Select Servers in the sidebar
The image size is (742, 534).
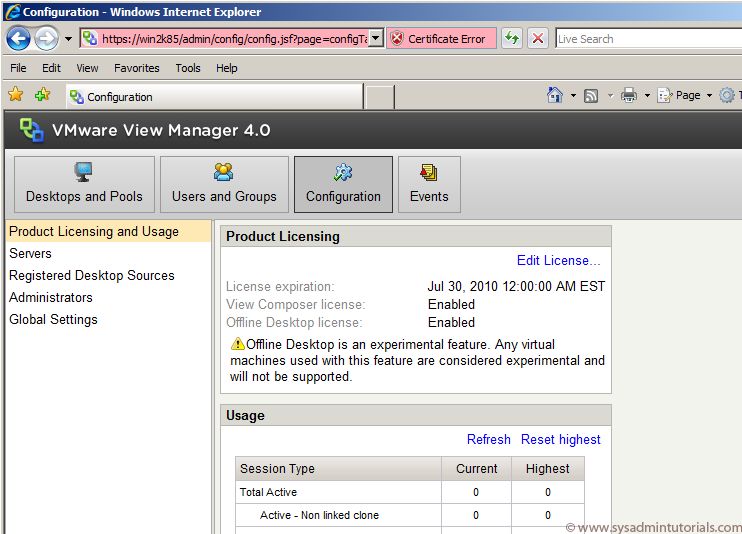[x=30, y=253]
